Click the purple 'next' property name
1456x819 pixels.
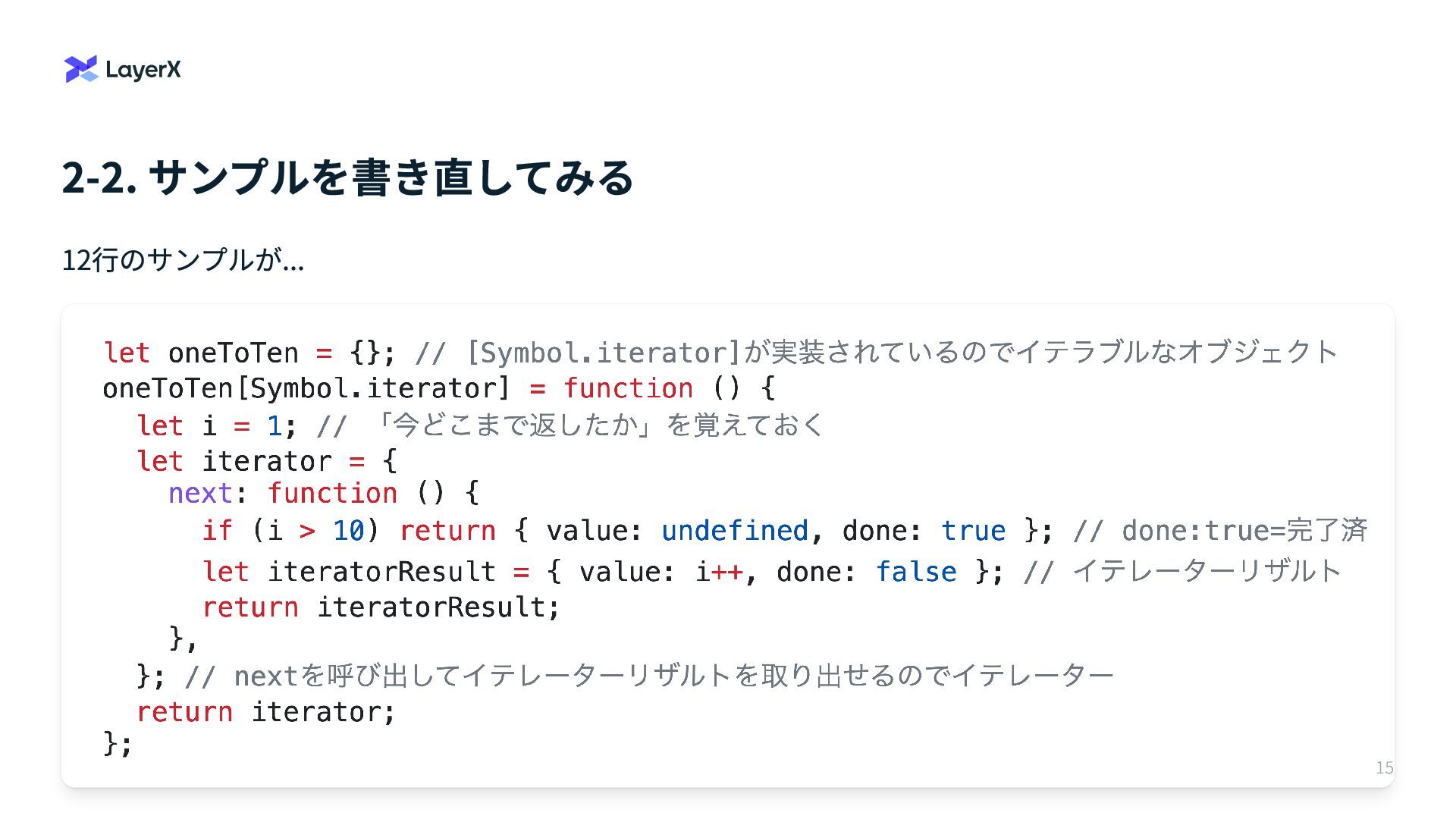(x=201, y=494)
